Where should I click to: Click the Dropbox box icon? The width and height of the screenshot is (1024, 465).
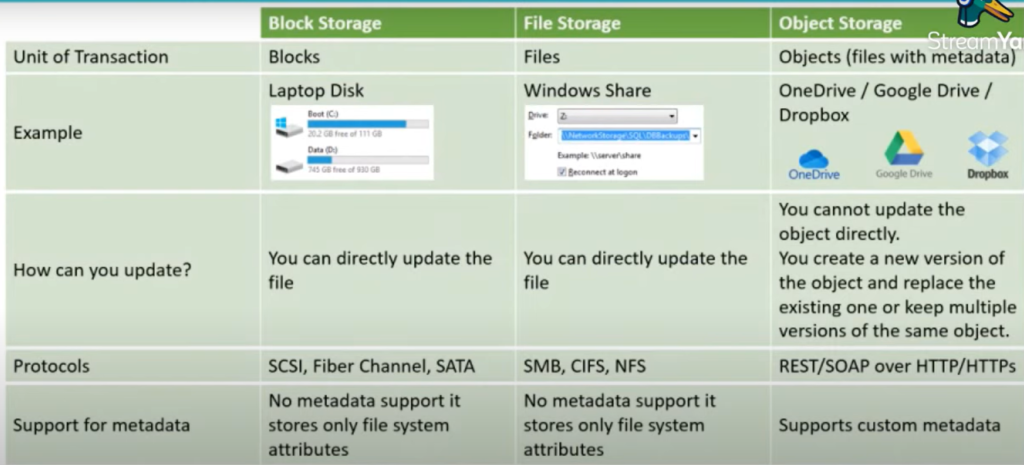tap(988, 148)
